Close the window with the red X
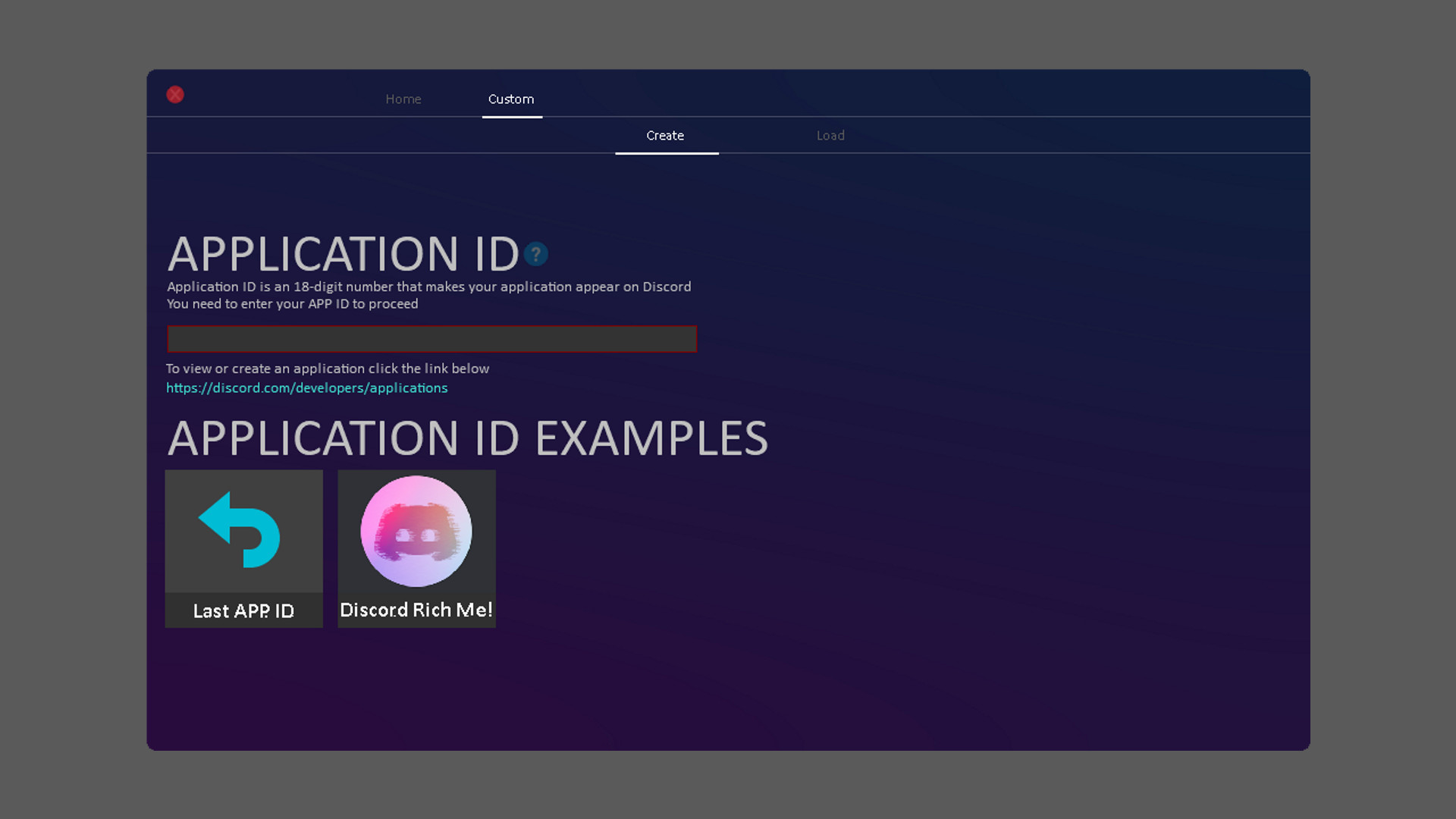Screen dimensions: 1456x819 tap(175, 95)
